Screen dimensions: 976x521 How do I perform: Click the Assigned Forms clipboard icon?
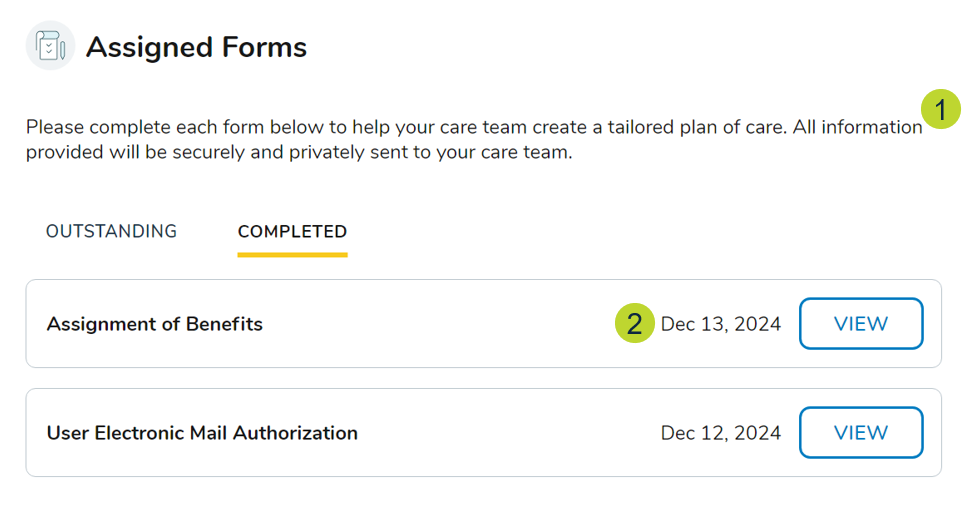click(50, 46)
